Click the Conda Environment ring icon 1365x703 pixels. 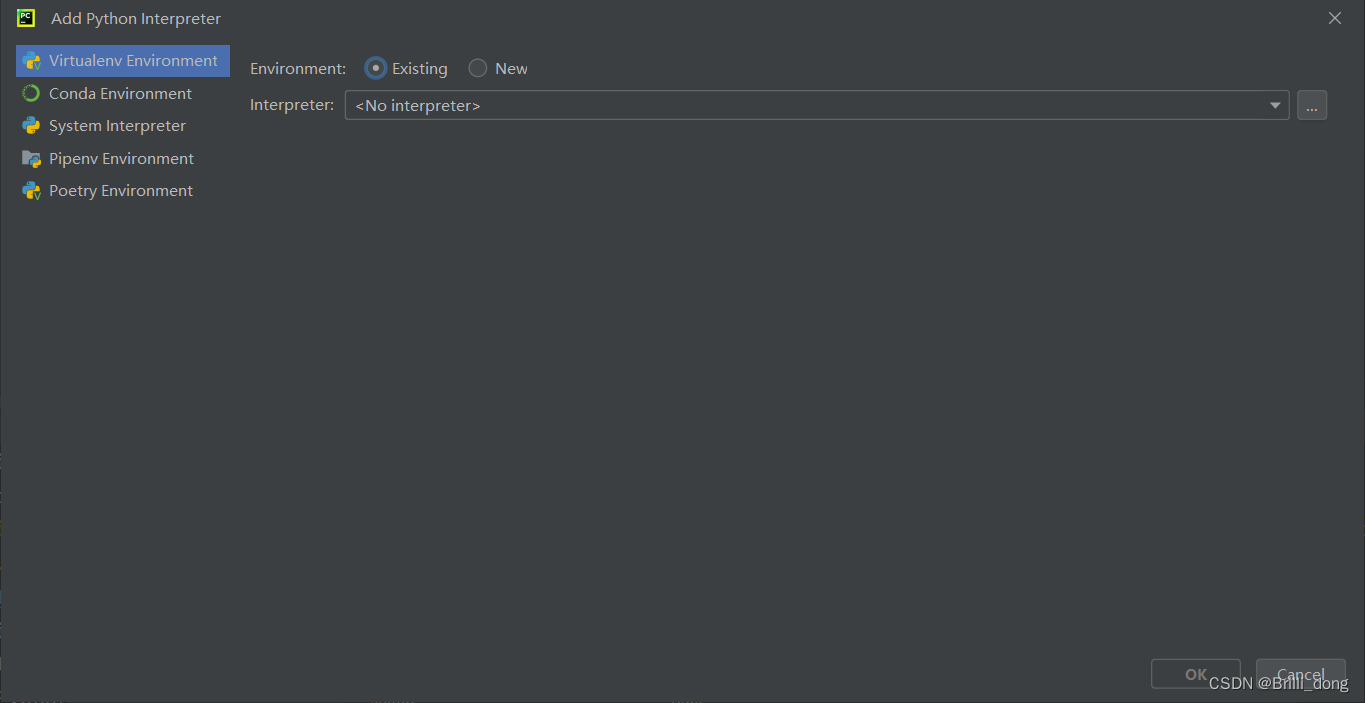(31, 93)
